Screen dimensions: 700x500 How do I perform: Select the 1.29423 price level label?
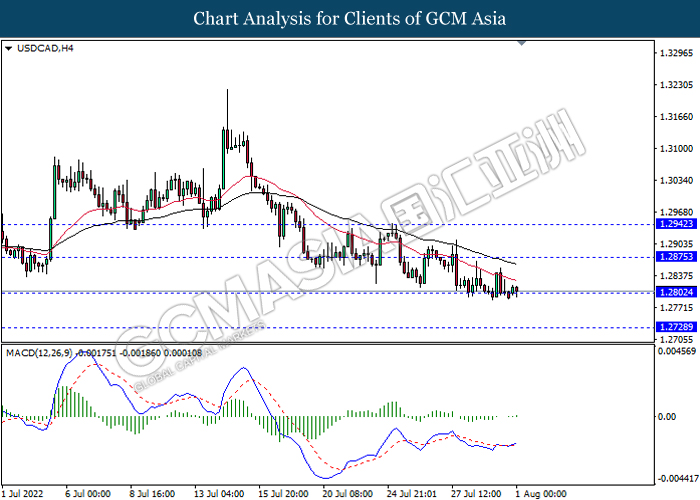pos(676,224)
